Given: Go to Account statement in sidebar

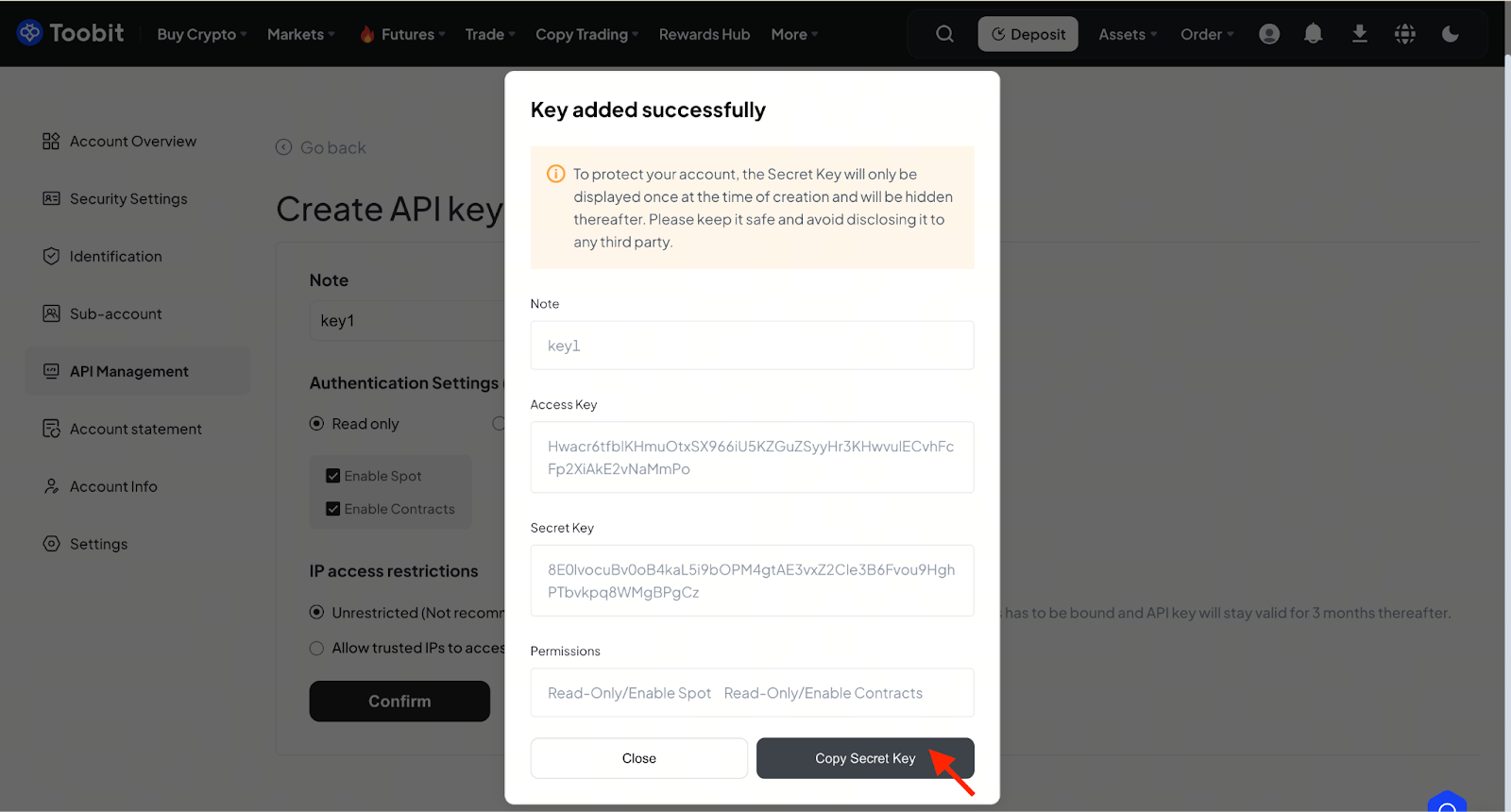Looking at the screenshot, I should pyautogui.click(x=135, y=429).
